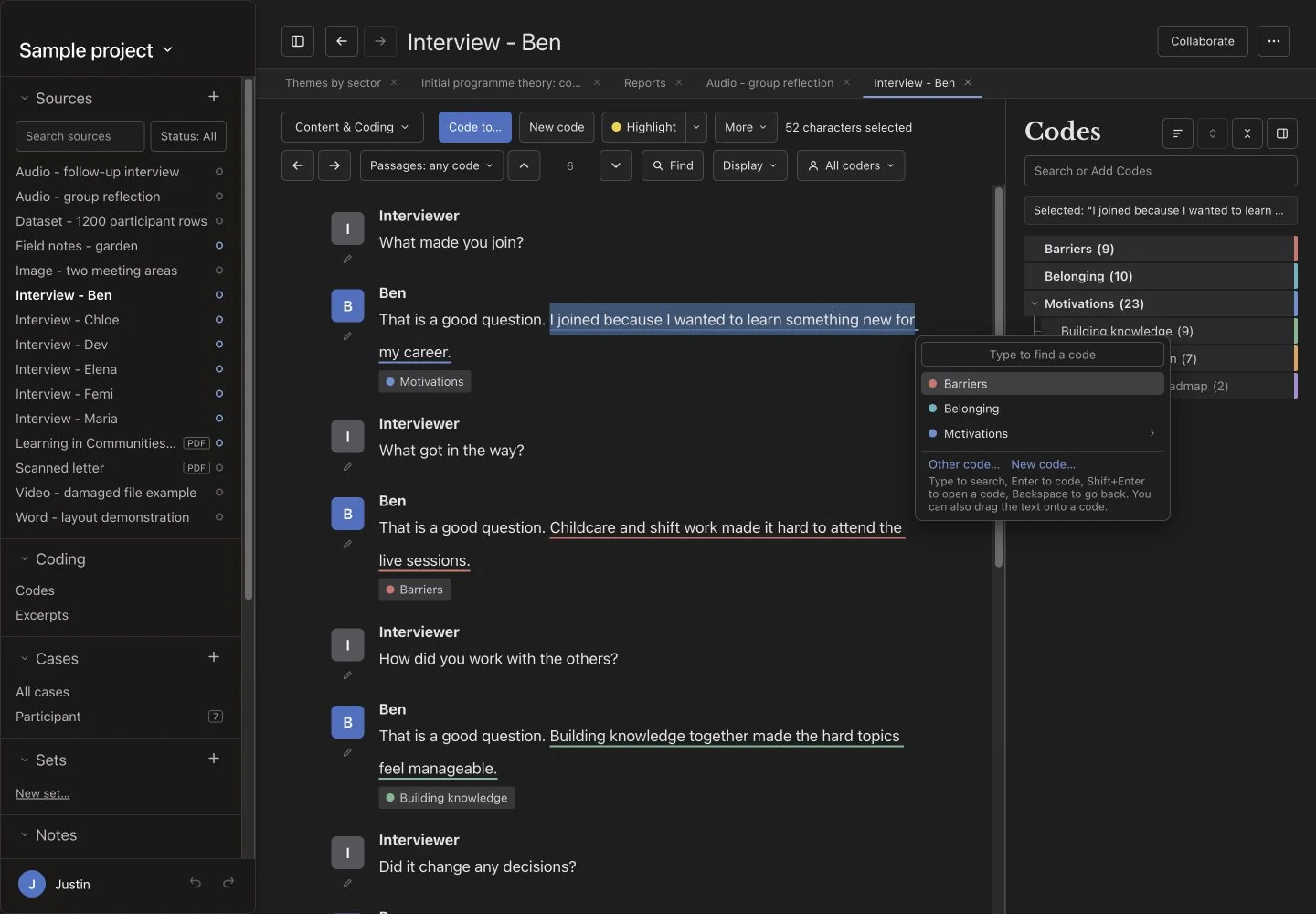Add a new case with plus icon
Screen dimensions: 1316x914
tap(214, 657)
